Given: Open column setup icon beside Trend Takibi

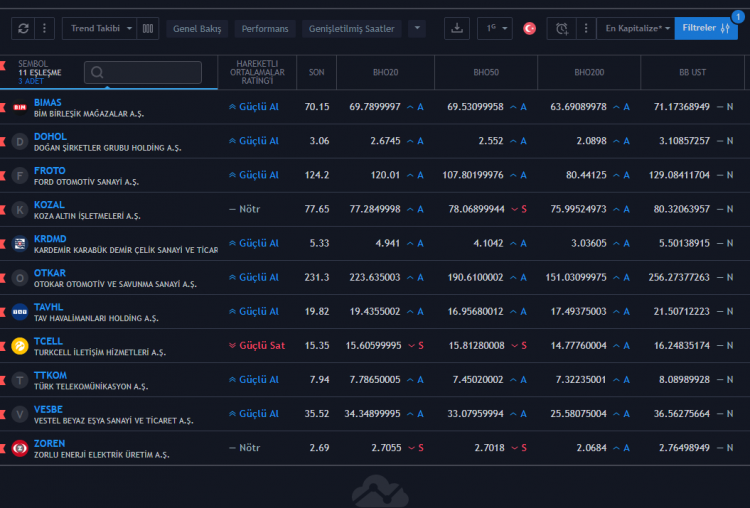Looking at the screenshot, I should tap(148, 29).
